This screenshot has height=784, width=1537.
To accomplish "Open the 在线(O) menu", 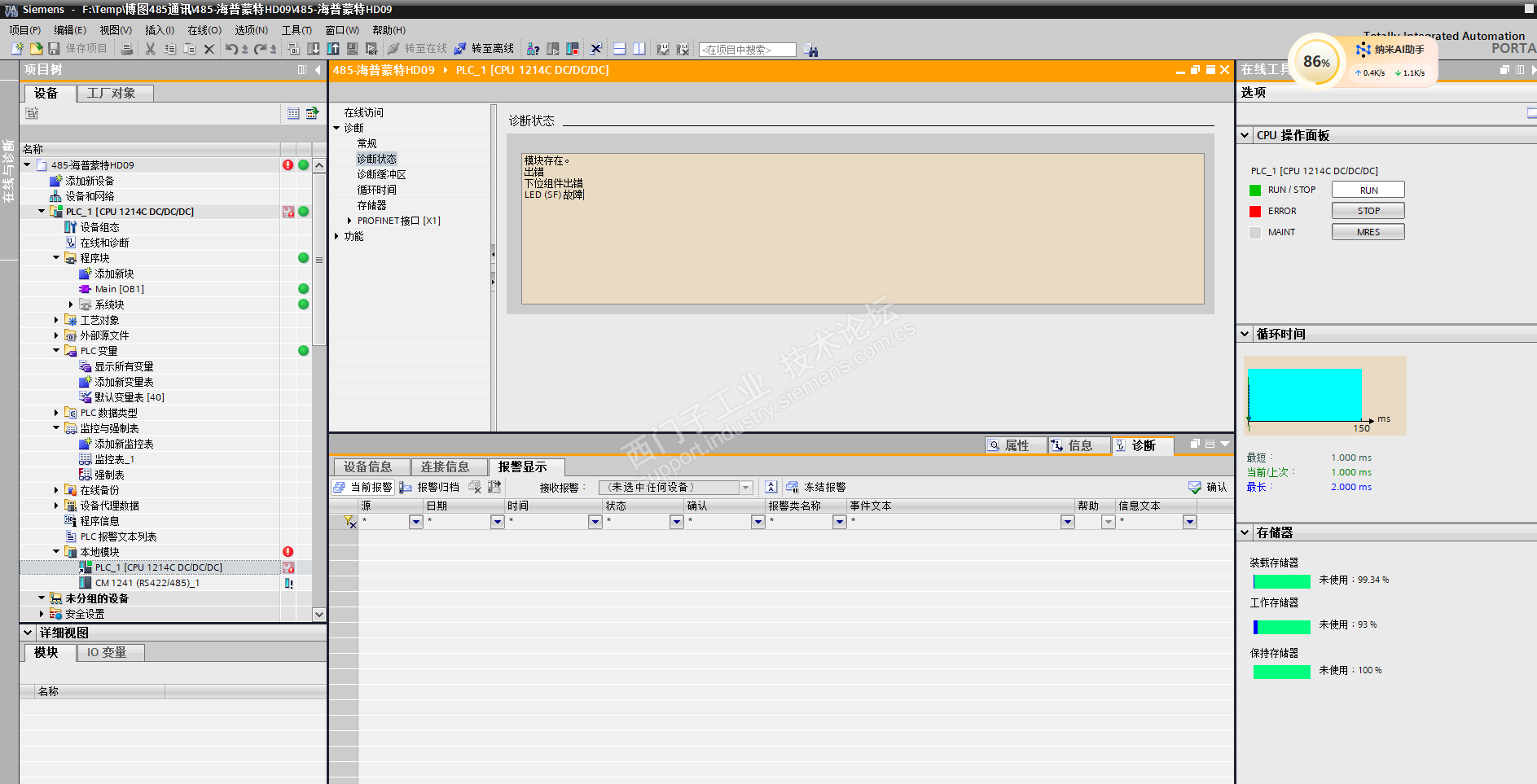I will coord(204,30).
